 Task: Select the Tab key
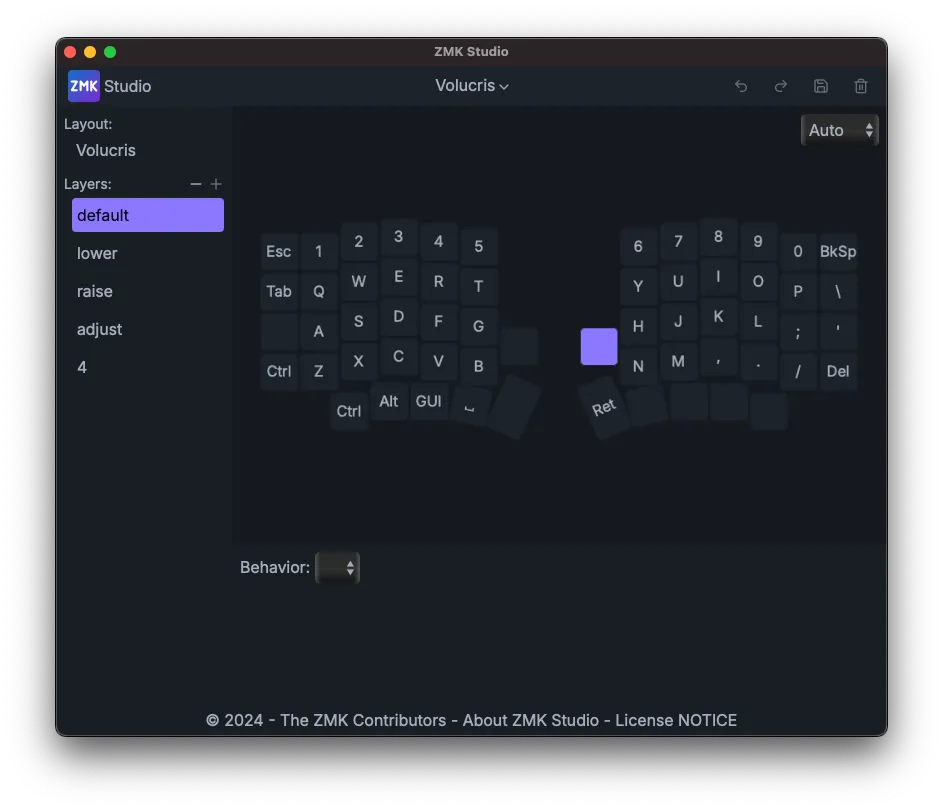click(279, 291)
